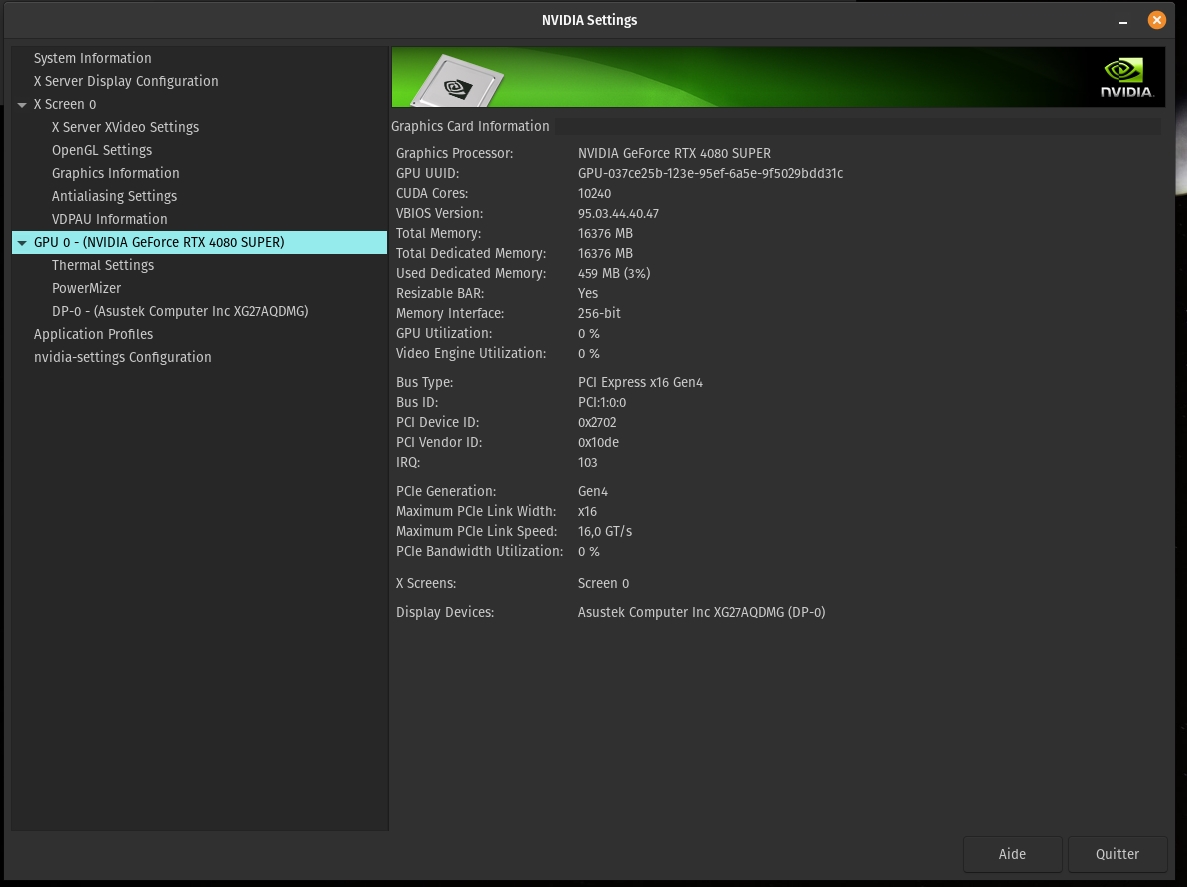This screenshot has height=887, width=1187.
Task: Select X Server Display Configuration
Action: point(126,81)
